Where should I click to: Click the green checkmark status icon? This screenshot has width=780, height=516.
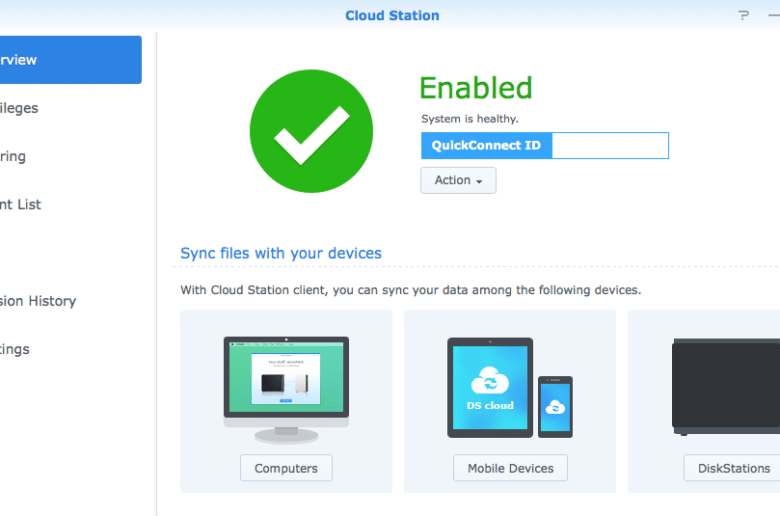click(311, 131)
